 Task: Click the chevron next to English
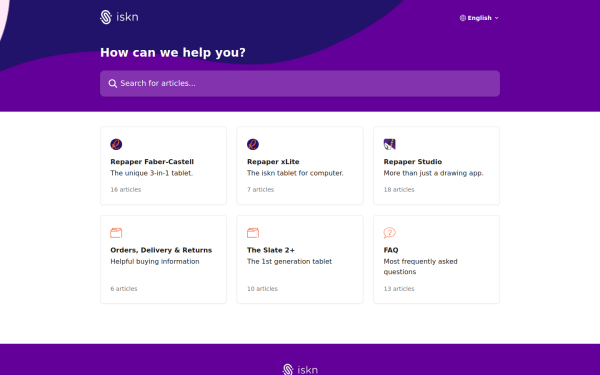496,18
